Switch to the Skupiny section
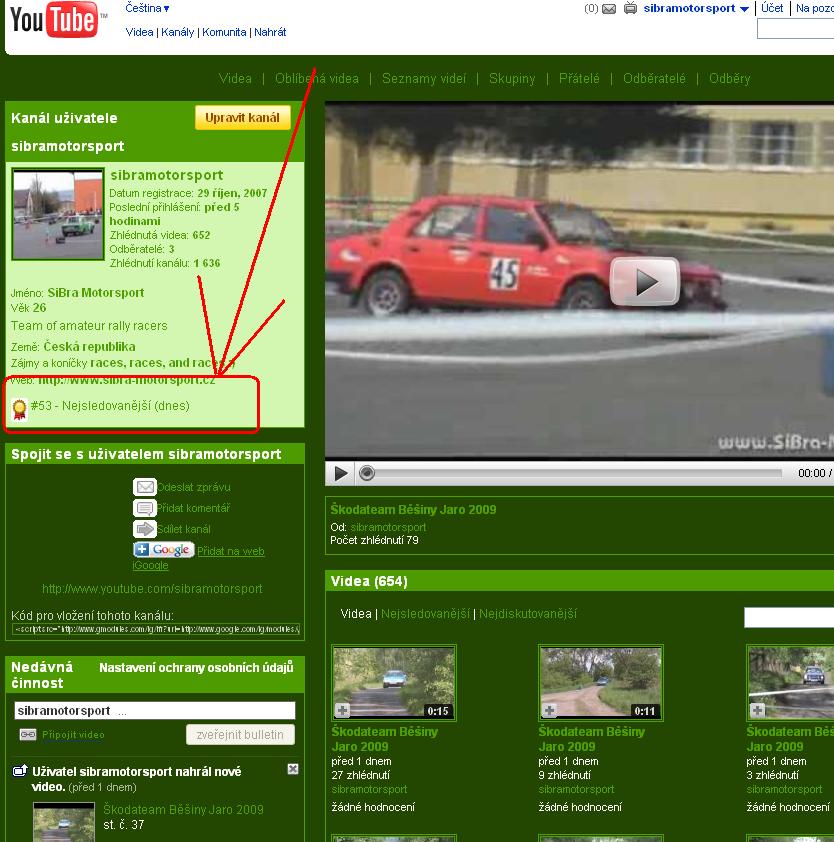Screen dimensions: 834x842 click(512, 78)
